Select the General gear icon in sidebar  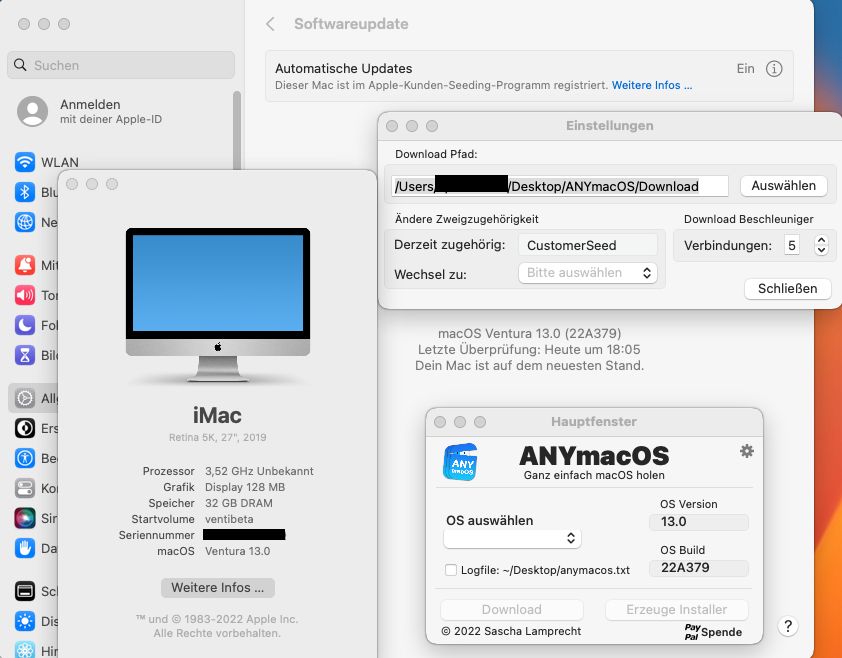(x=25, y=398)
